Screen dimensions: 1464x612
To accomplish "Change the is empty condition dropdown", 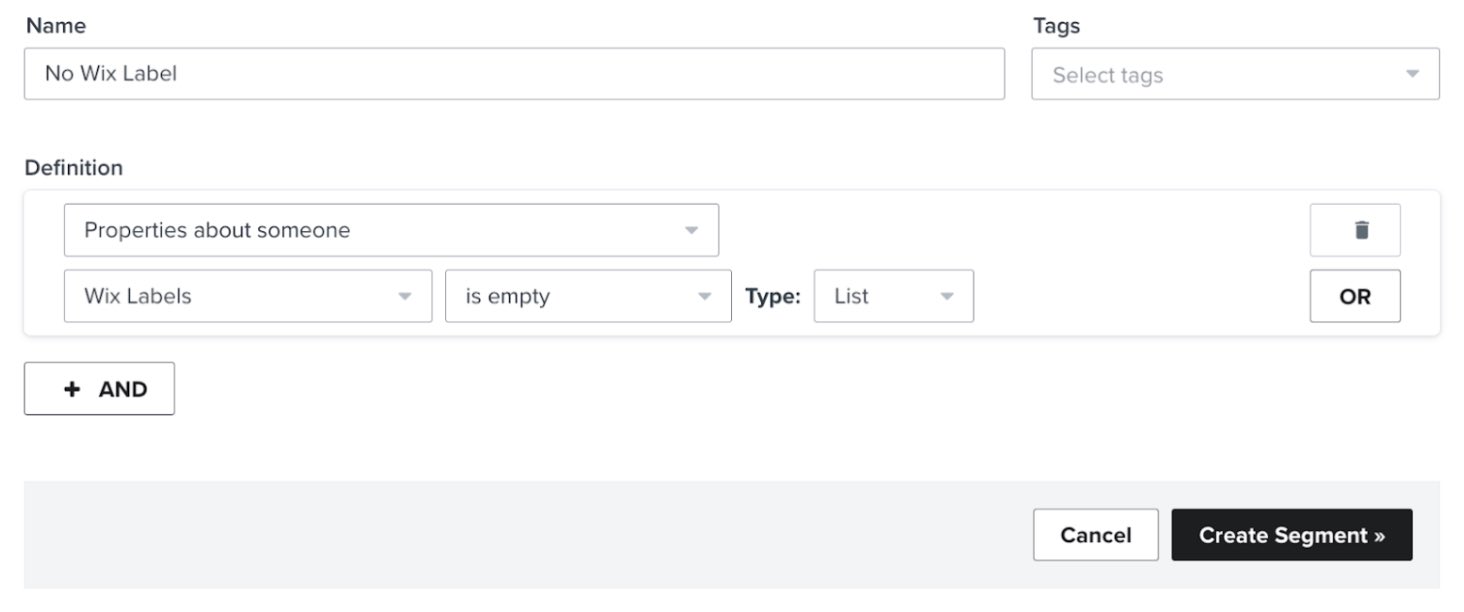I will [587, 295].
